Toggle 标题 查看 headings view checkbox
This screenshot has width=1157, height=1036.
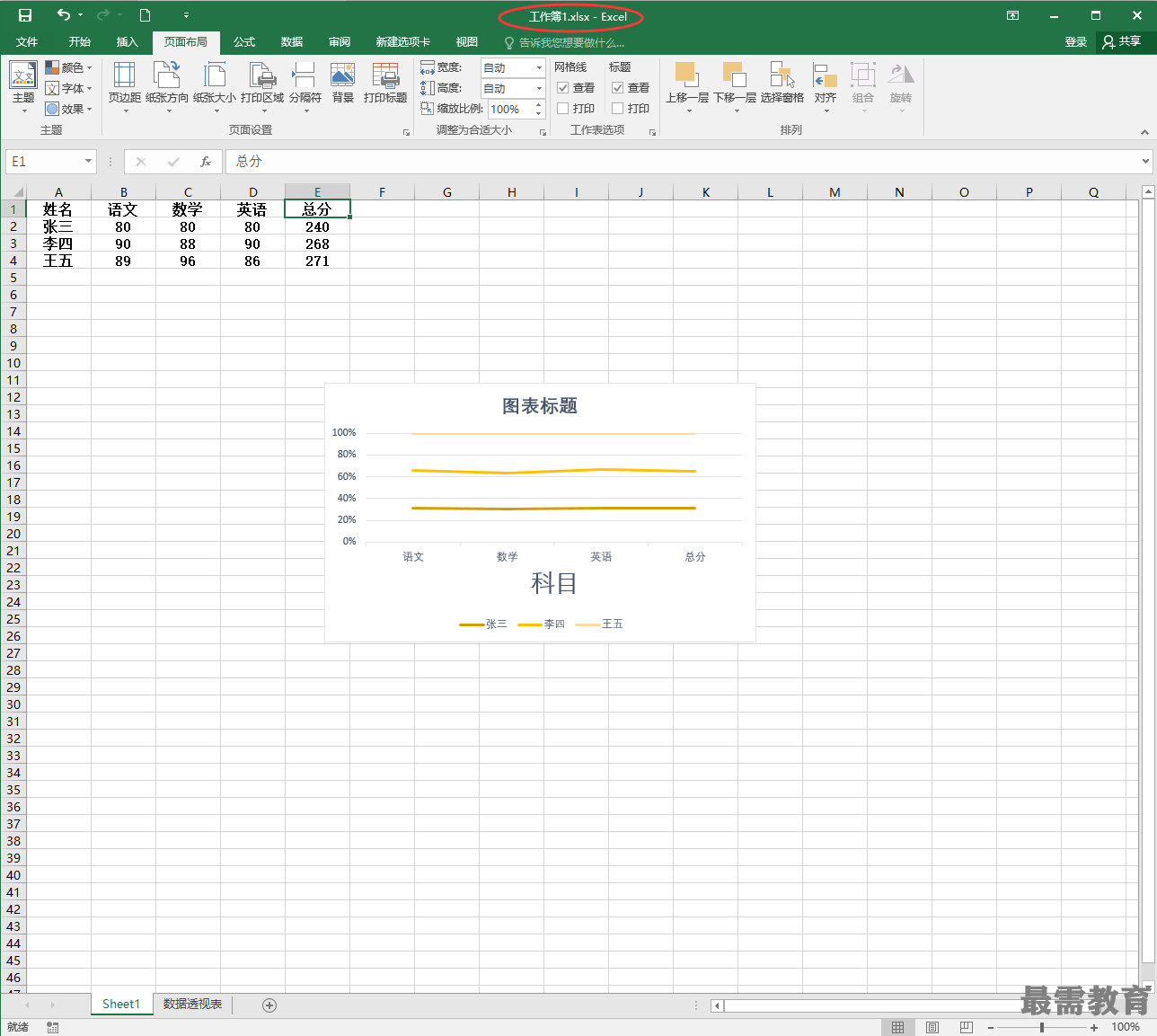click(618, 88)
